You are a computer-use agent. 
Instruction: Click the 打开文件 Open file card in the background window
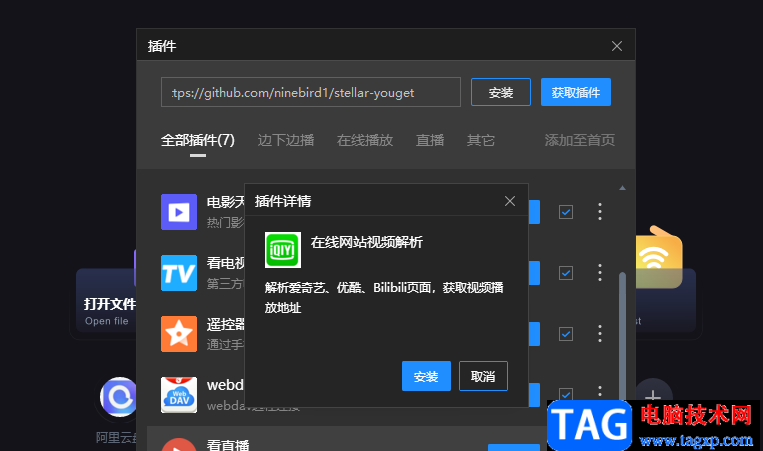pyautogui.click(x=107, y=301)
